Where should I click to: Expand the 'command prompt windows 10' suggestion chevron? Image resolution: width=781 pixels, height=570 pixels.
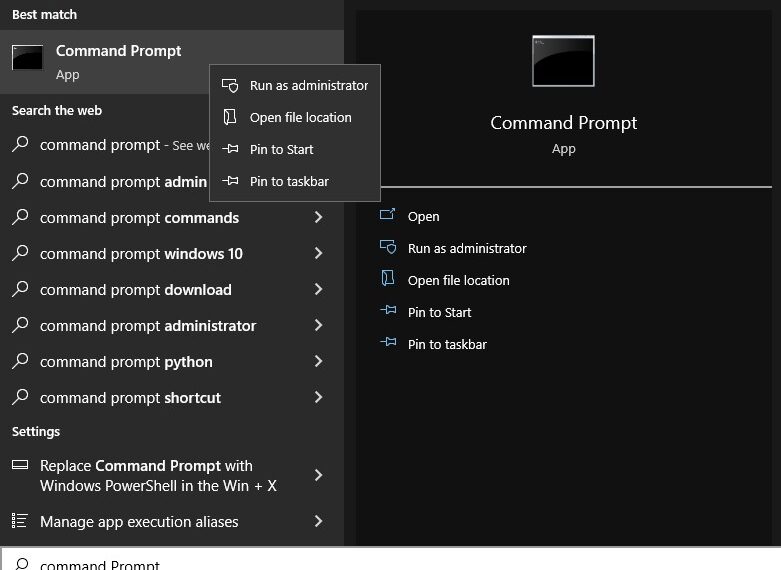(319, 253)
